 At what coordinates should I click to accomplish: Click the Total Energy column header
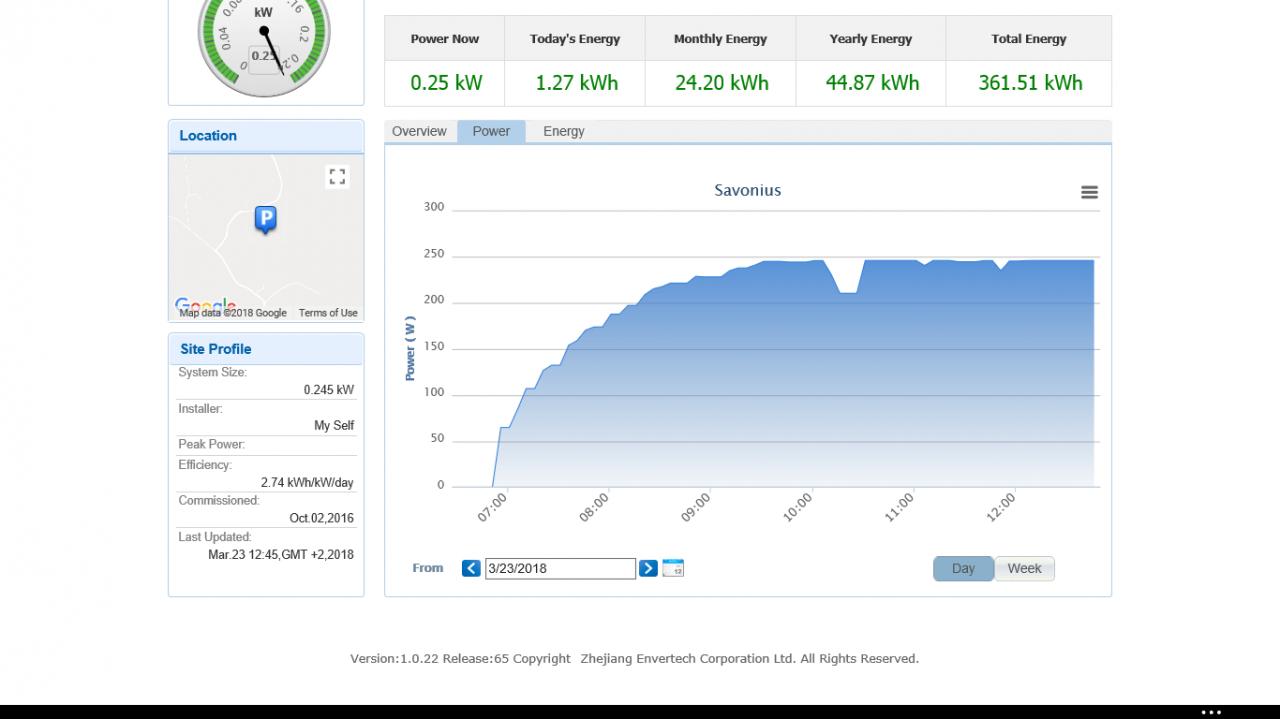(x=1029, y=39)
